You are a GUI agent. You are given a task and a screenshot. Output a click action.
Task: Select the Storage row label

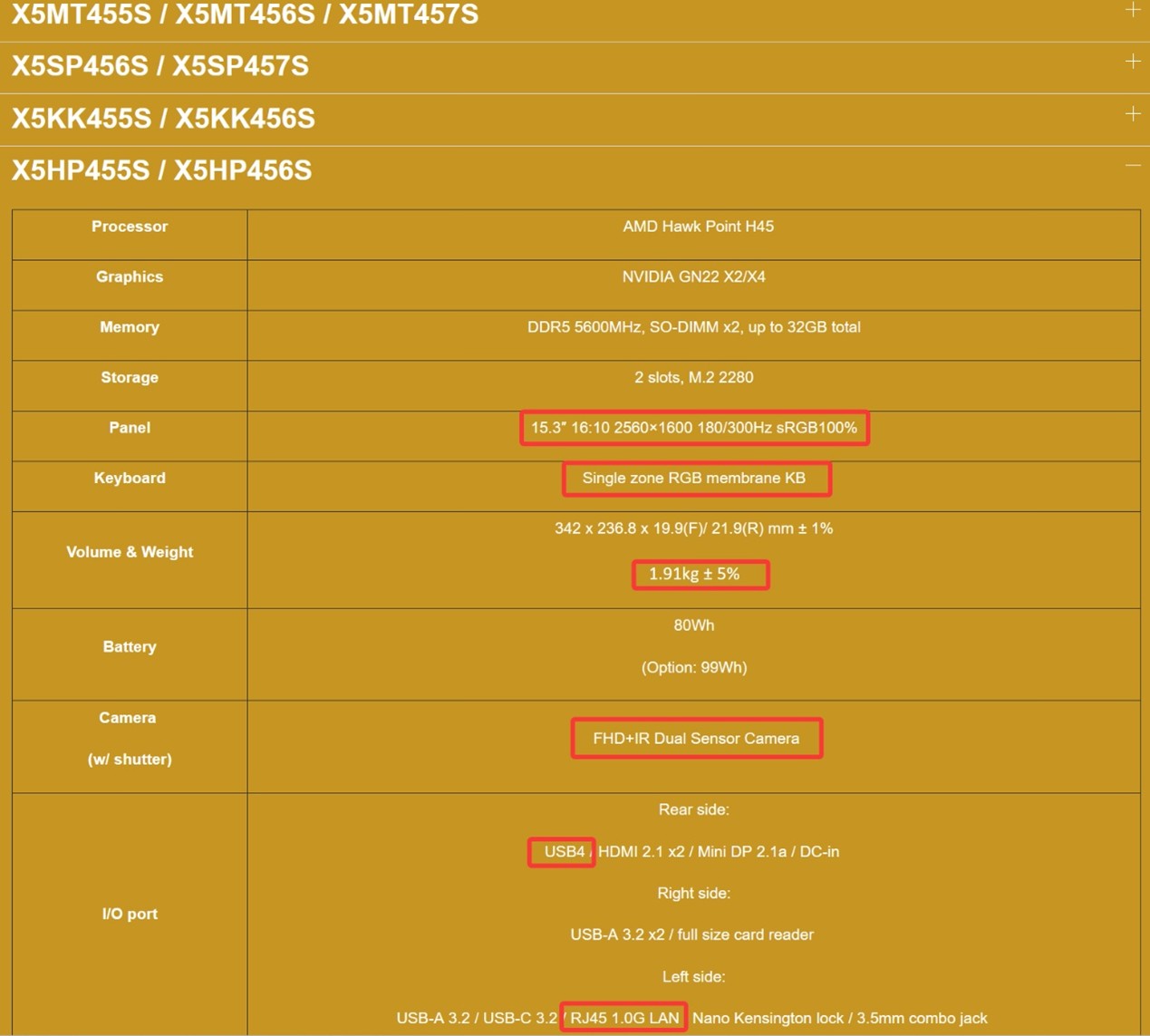pos(130,377)
